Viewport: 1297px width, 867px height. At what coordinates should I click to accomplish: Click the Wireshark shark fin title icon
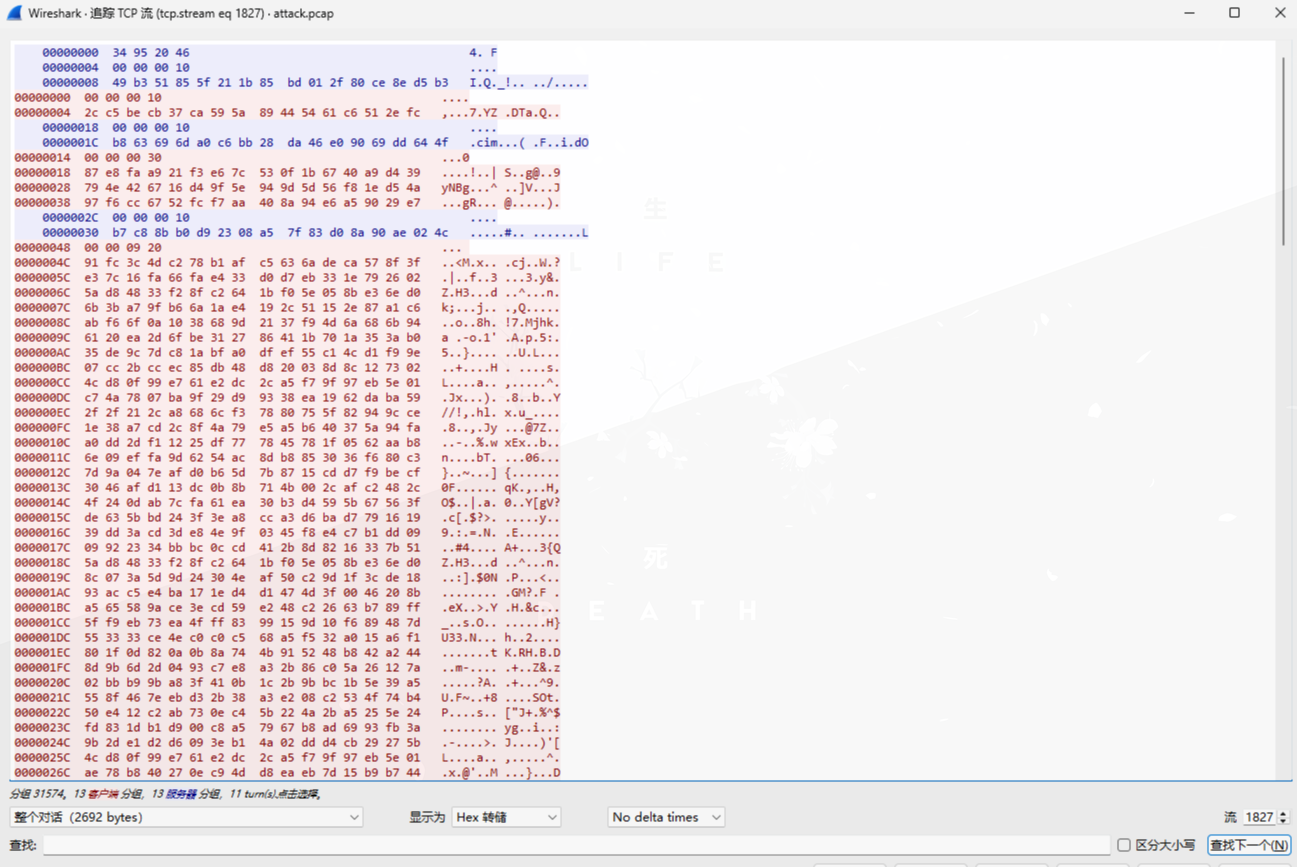14,13
